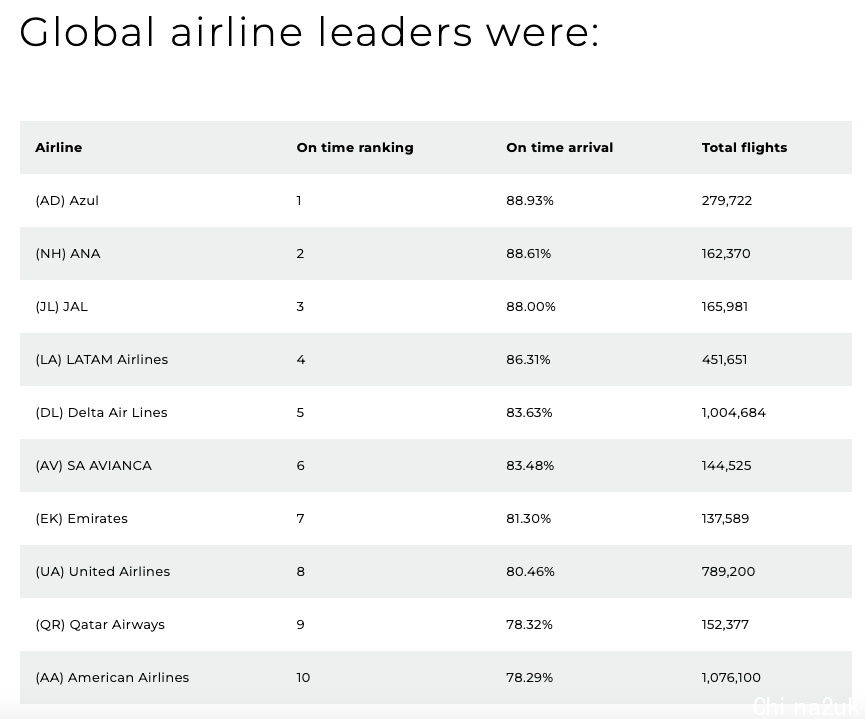
Task: Click the 83.48% arrival value for Avianca
Action: coord(530,465)
